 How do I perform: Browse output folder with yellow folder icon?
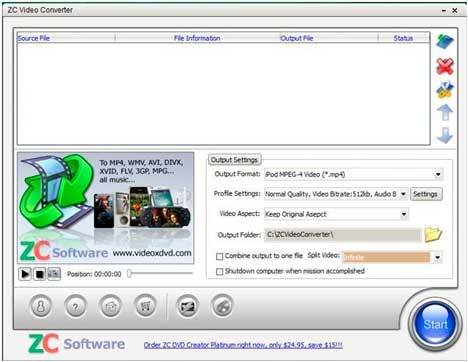pos(433,234)
